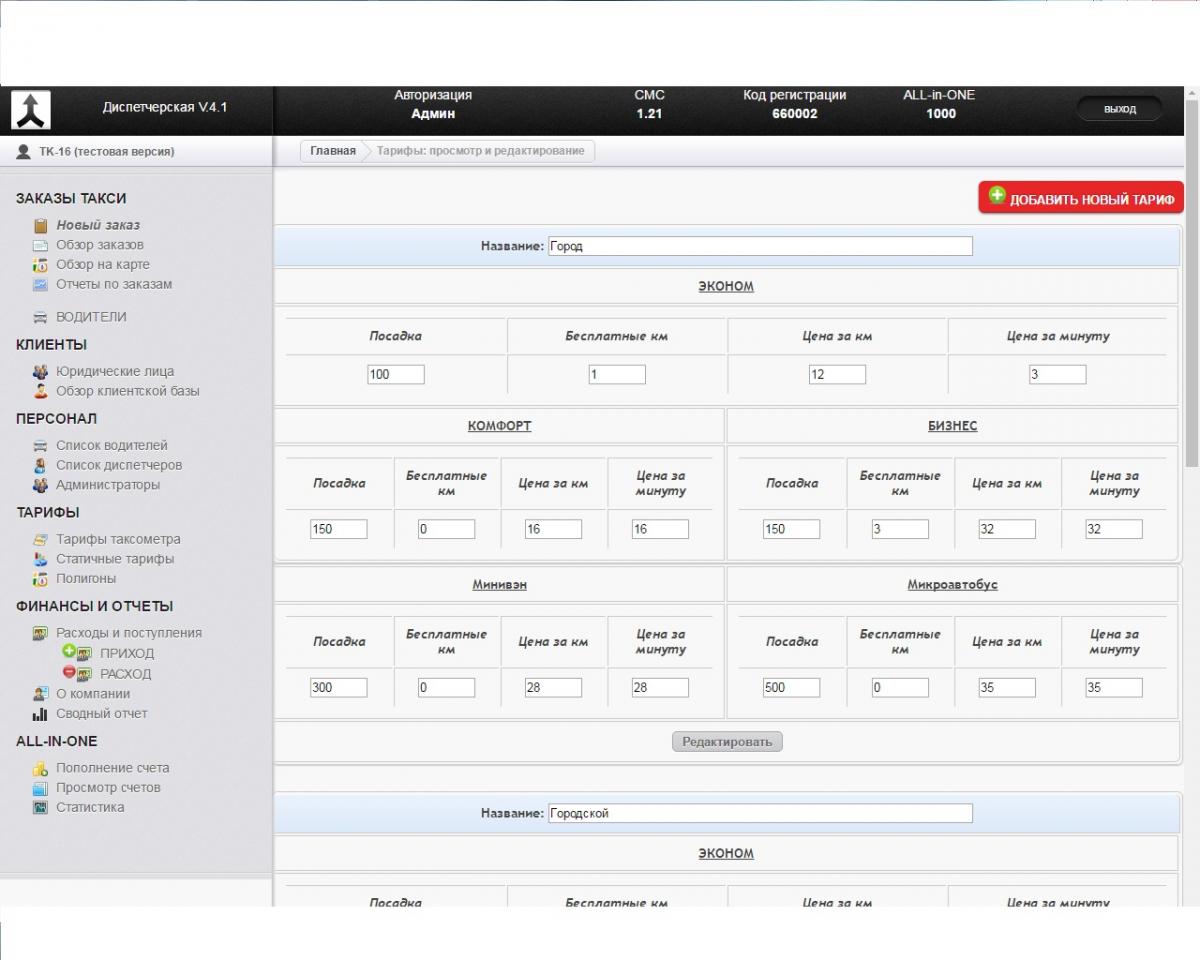The height and width of the screenshot is (960, 1200).
Task: Click the Пополнение счета coins icon
Action: click(x=40, y=768)
